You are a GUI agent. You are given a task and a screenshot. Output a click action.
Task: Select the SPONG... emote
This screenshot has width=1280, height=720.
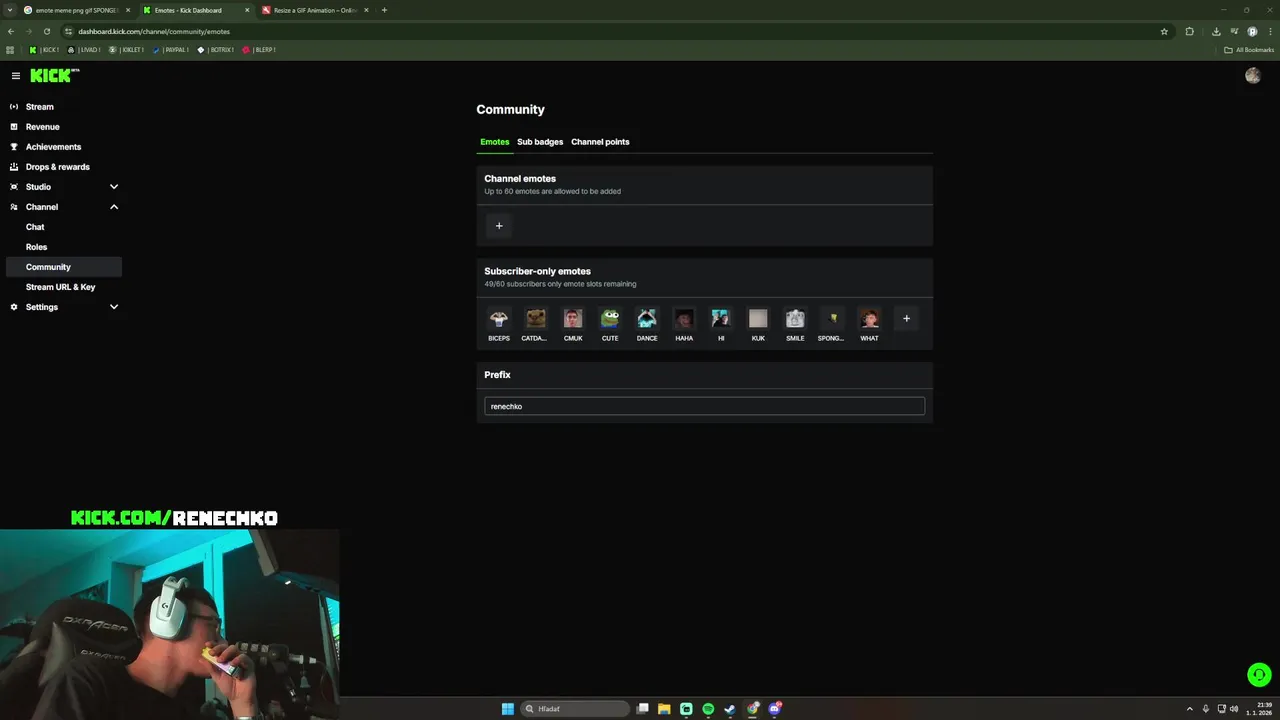click(832, 319)
